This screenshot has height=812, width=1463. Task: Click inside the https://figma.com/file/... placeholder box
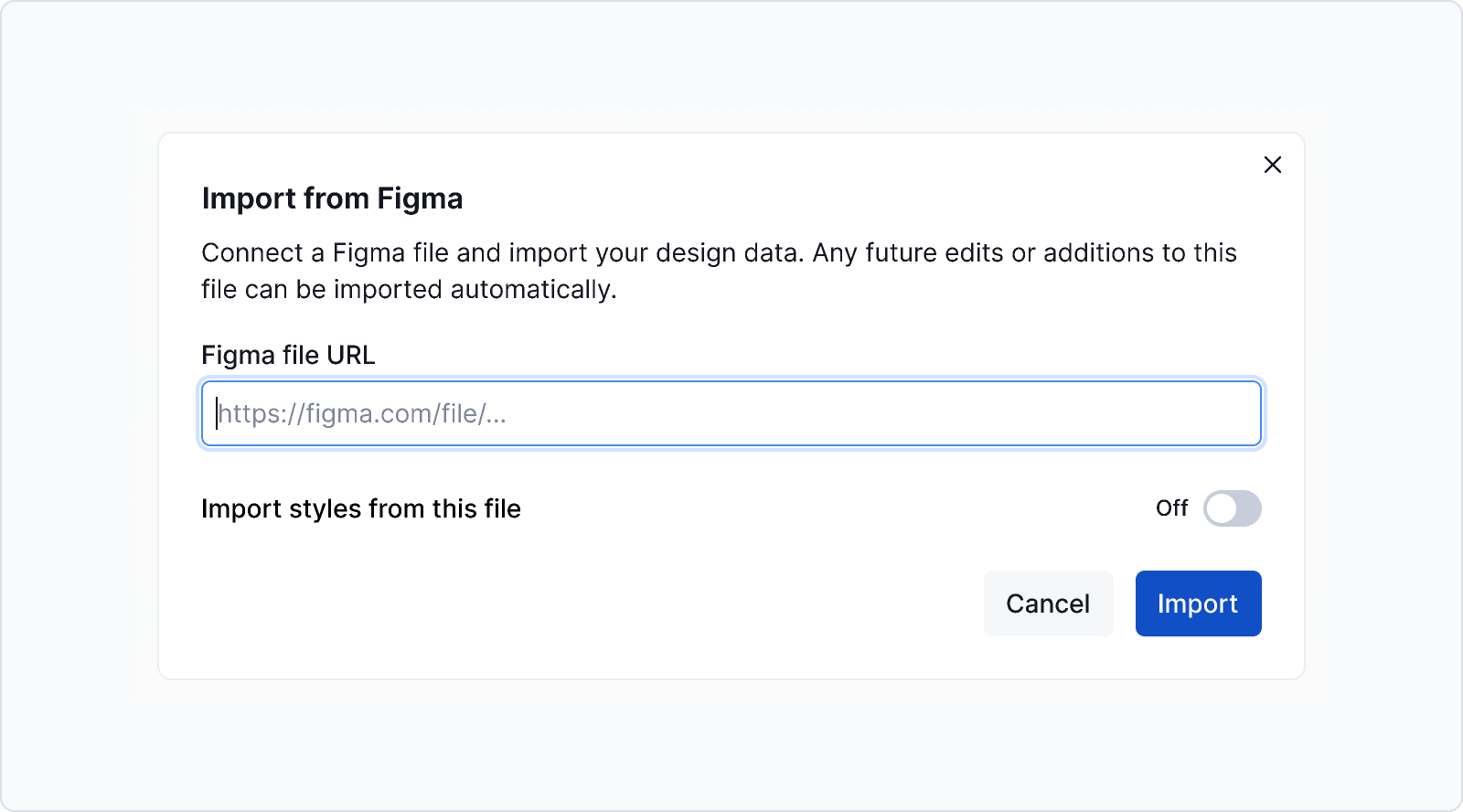tap(731, 414)
